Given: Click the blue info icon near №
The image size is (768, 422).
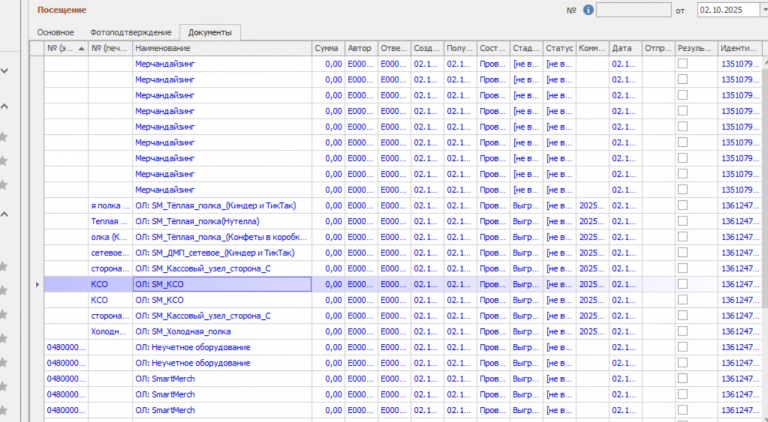Looking at the screenshot, I should 588,10.
